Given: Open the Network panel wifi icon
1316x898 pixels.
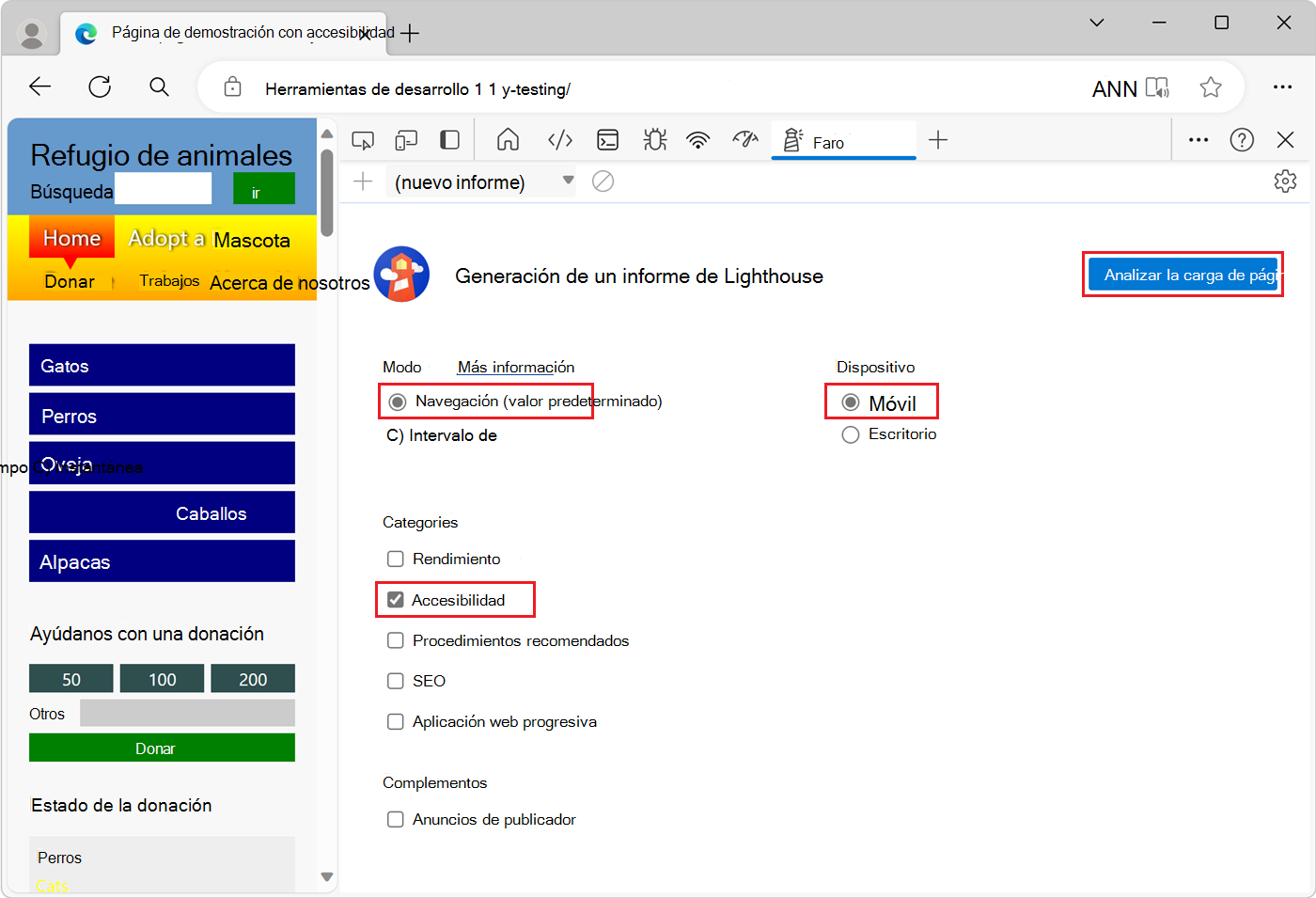Looking at the screenshot, I should pos(697,139).
